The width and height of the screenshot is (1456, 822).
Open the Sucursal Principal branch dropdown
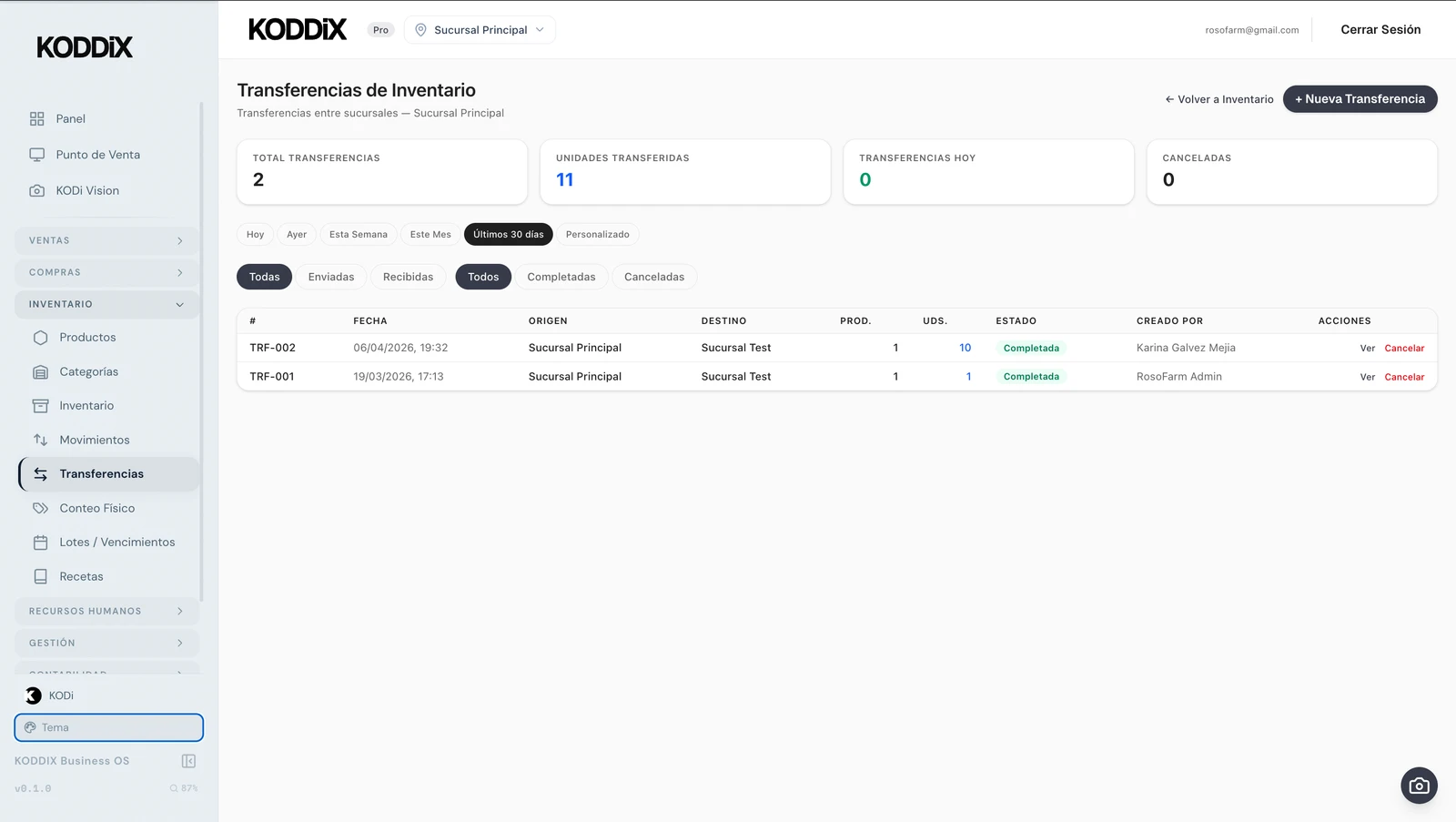tap(480, 30)
